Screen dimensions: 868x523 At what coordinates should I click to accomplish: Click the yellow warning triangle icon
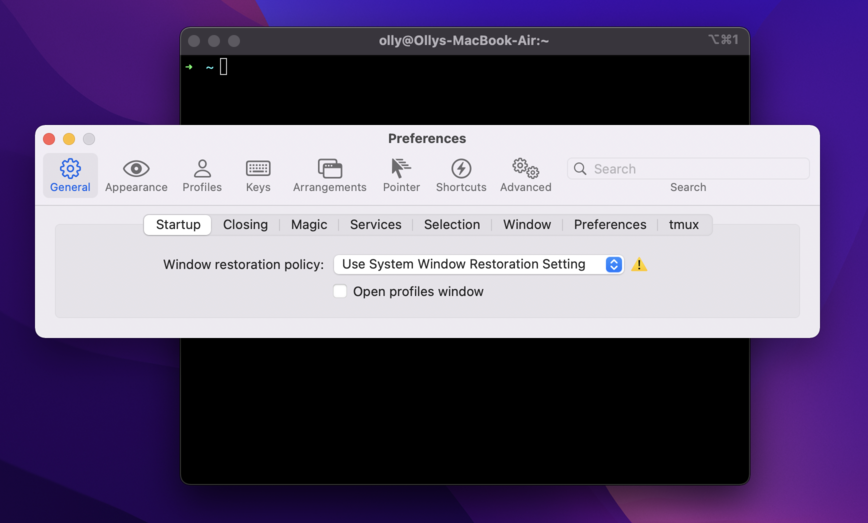tap(639, 265)
